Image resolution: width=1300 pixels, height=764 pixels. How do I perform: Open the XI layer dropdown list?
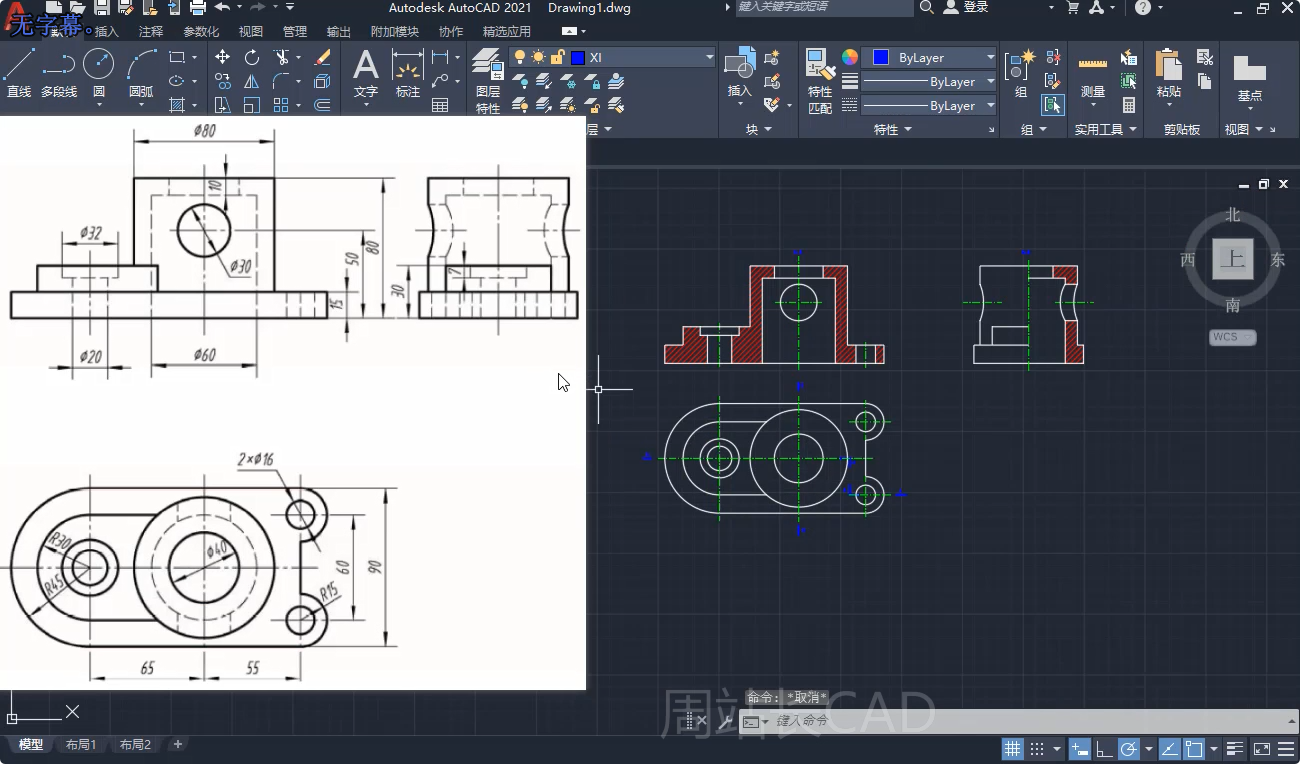coord(710,58)
